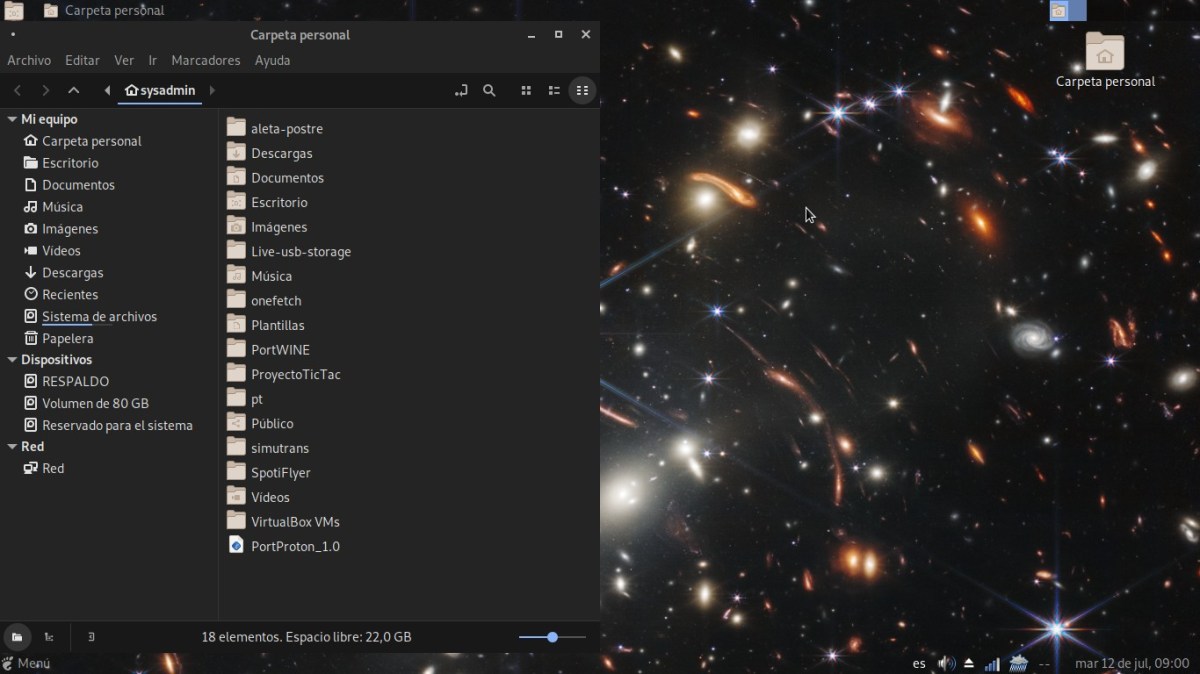Screen dimensions: 1200x674
Task: Click the search magnifier in the toolbar
Action: [489, 90]
